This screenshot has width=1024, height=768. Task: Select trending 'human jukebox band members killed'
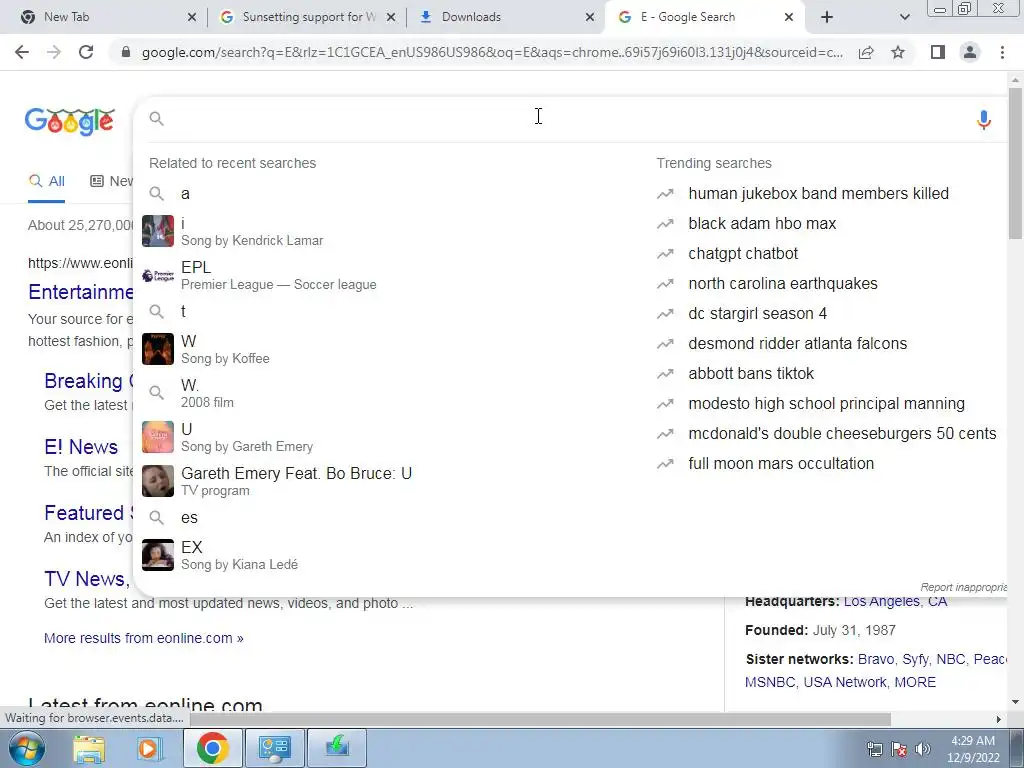818,193
